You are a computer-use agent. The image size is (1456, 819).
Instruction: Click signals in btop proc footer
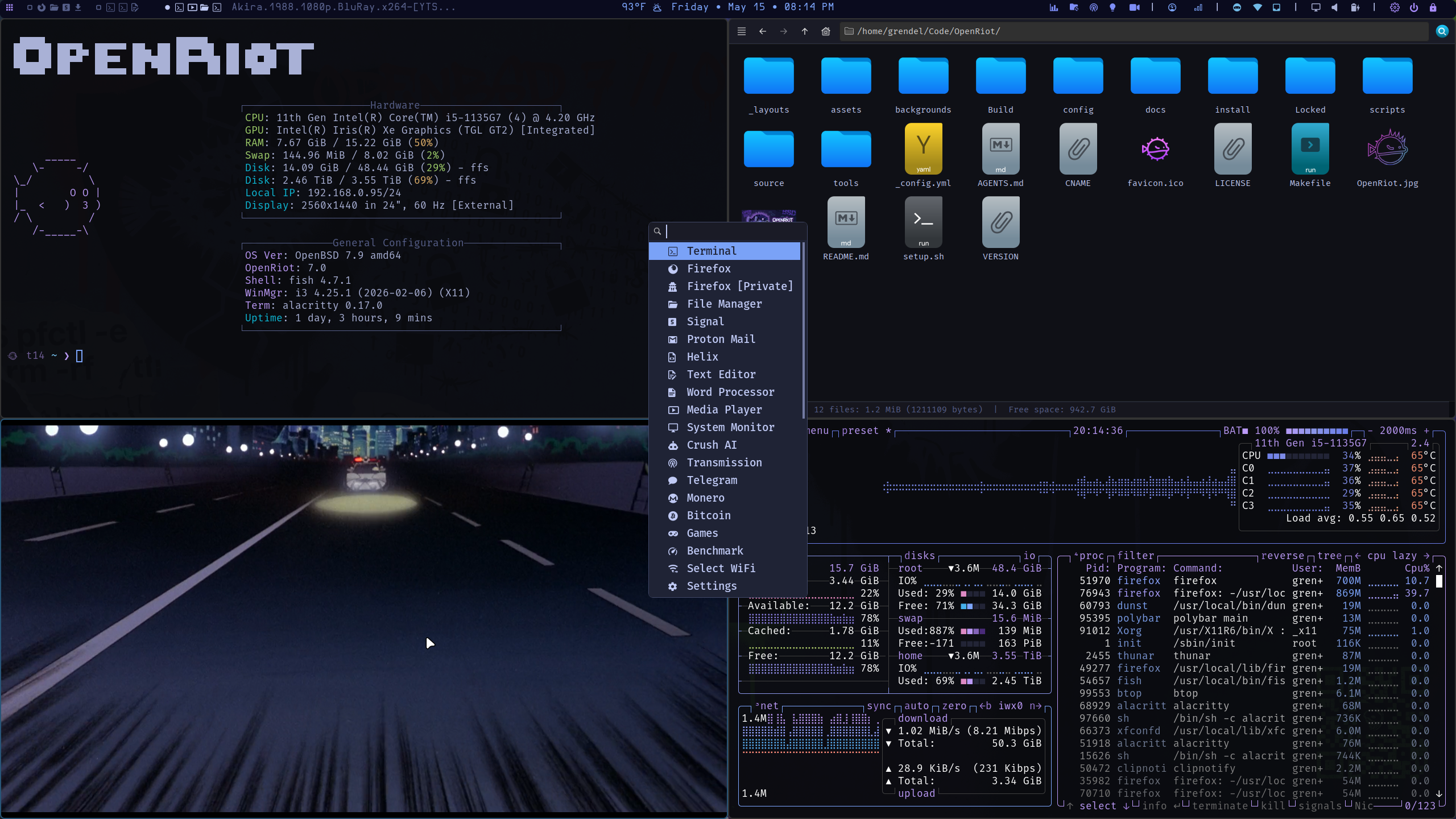[x=1319, y=806]
